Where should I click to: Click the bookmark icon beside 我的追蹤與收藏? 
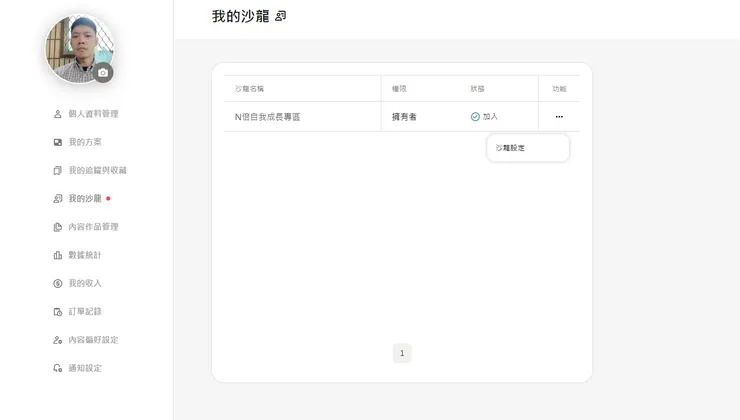coord(58,170)
